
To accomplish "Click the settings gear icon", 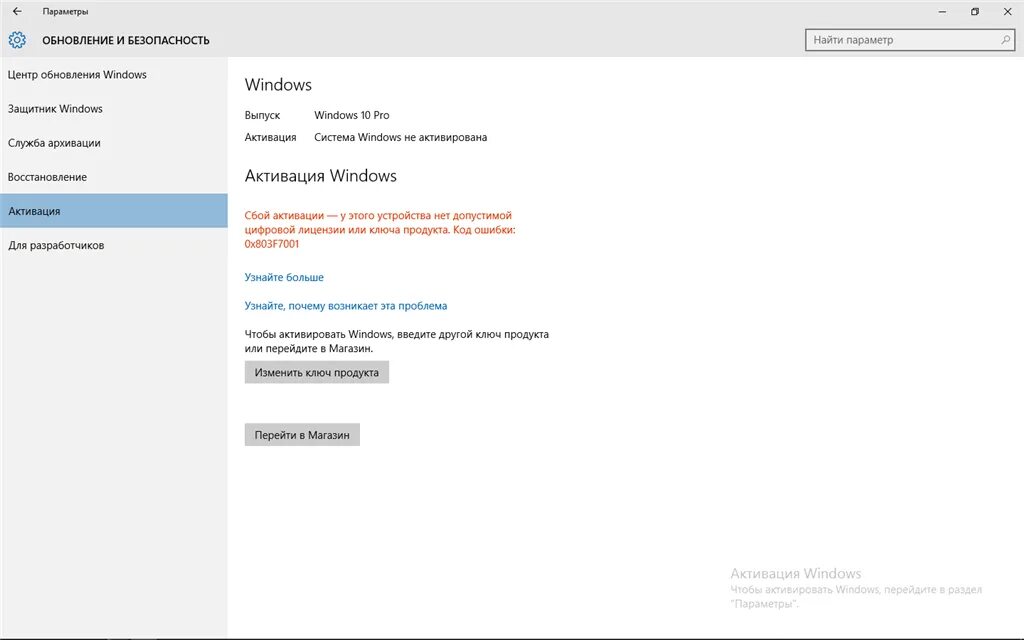I will click(17, 40).
